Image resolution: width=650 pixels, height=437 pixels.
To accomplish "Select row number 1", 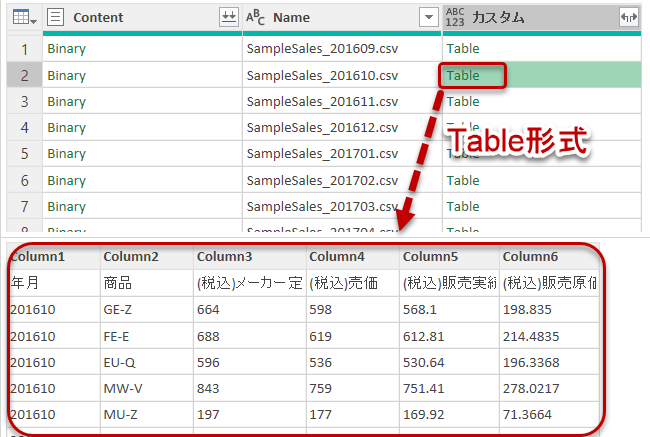I will (x=24, y=49).
